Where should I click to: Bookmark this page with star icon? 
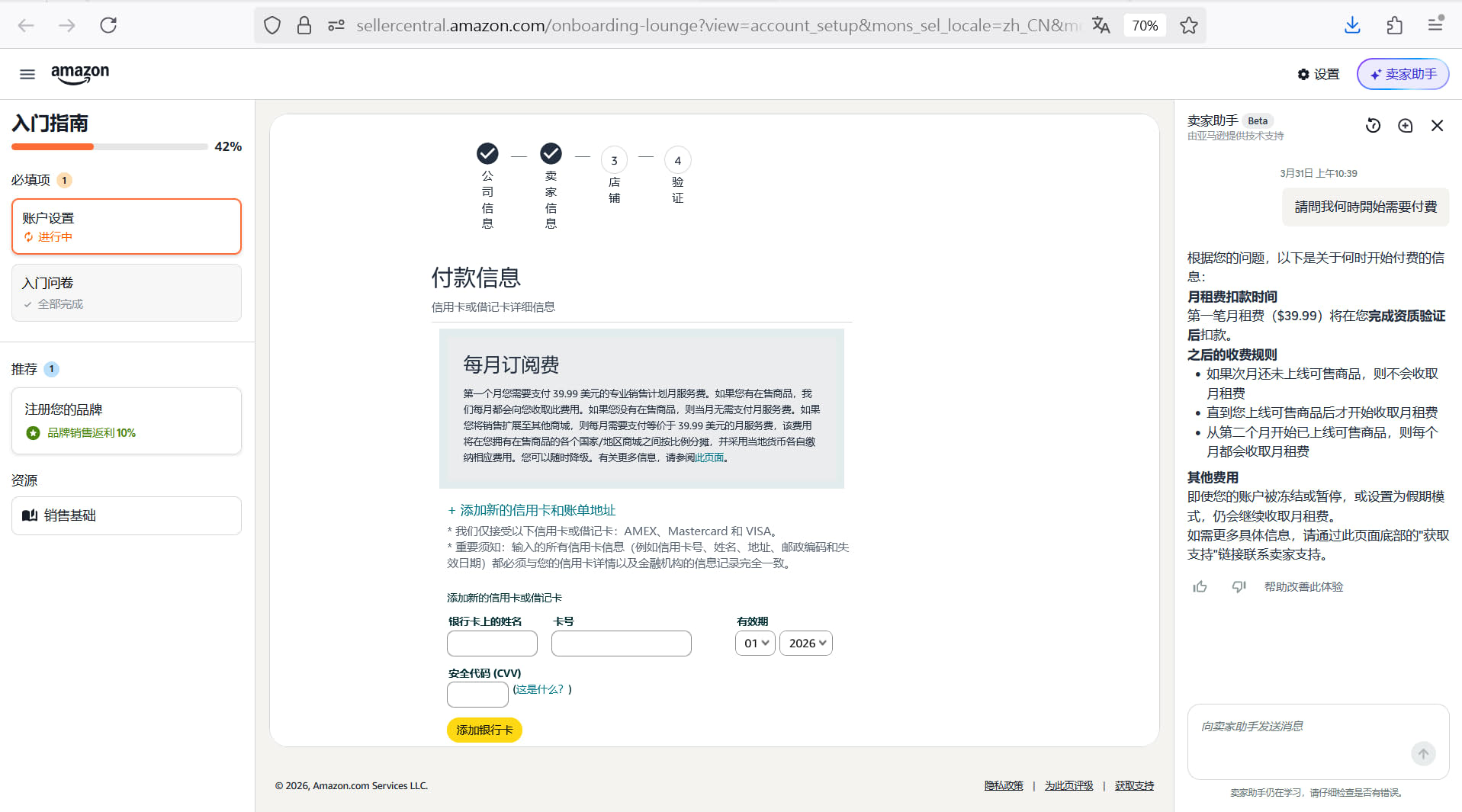click(1188, 25)
